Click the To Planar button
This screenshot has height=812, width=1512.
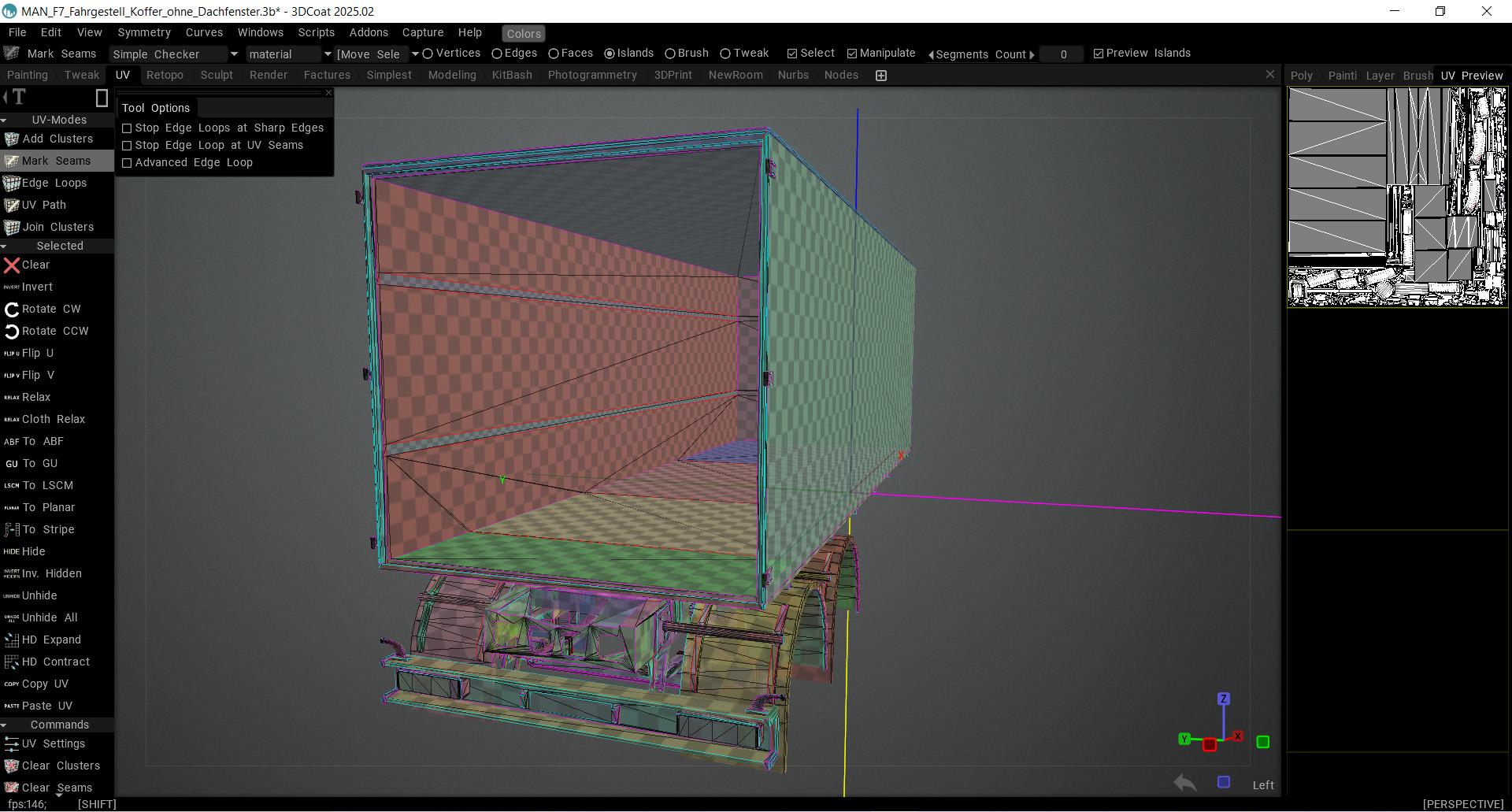click(48, 508)
